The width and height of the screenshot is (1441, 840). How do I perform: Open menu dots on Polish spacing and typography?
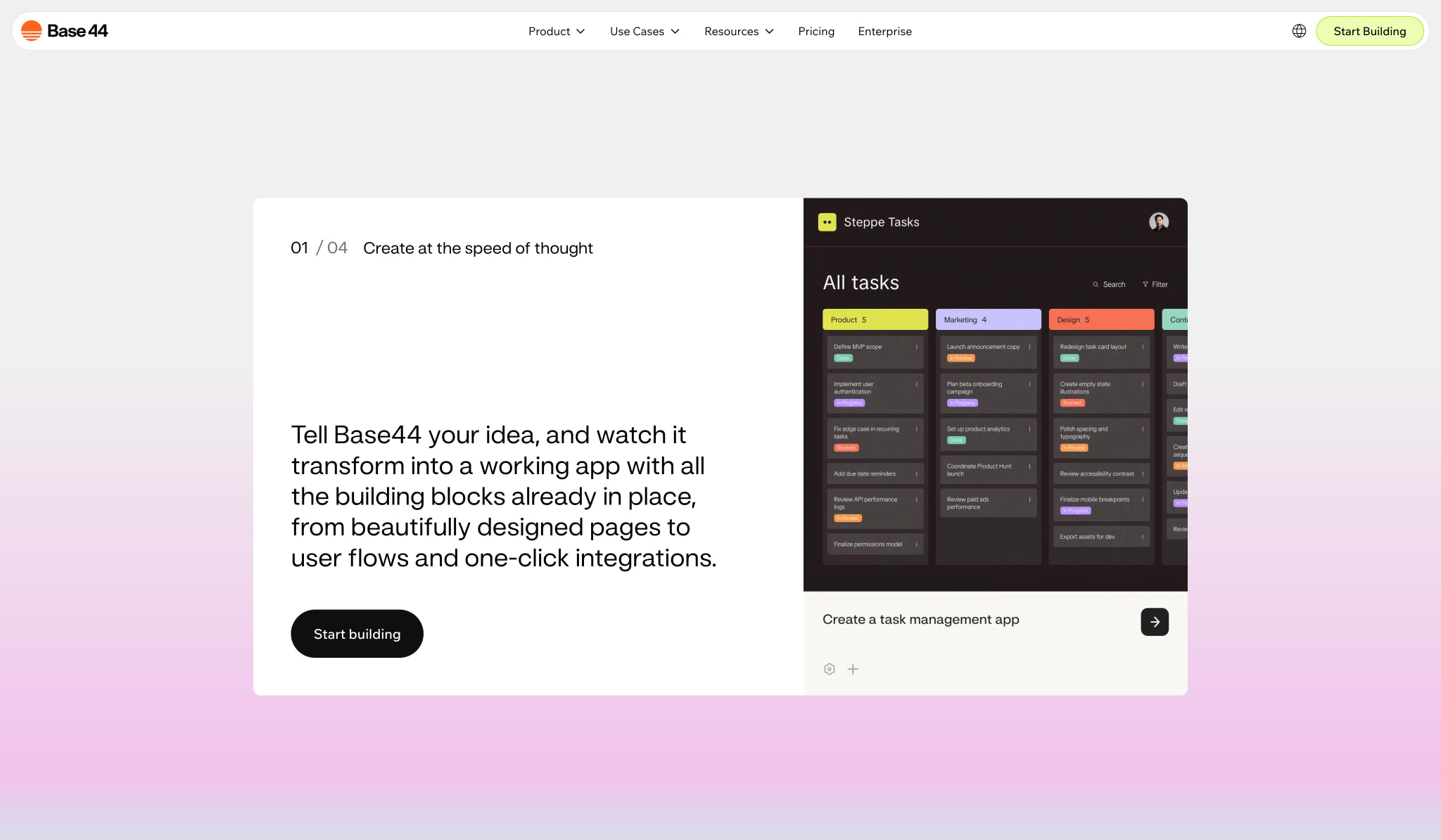pyautogui.click(x=1143, y=429)
